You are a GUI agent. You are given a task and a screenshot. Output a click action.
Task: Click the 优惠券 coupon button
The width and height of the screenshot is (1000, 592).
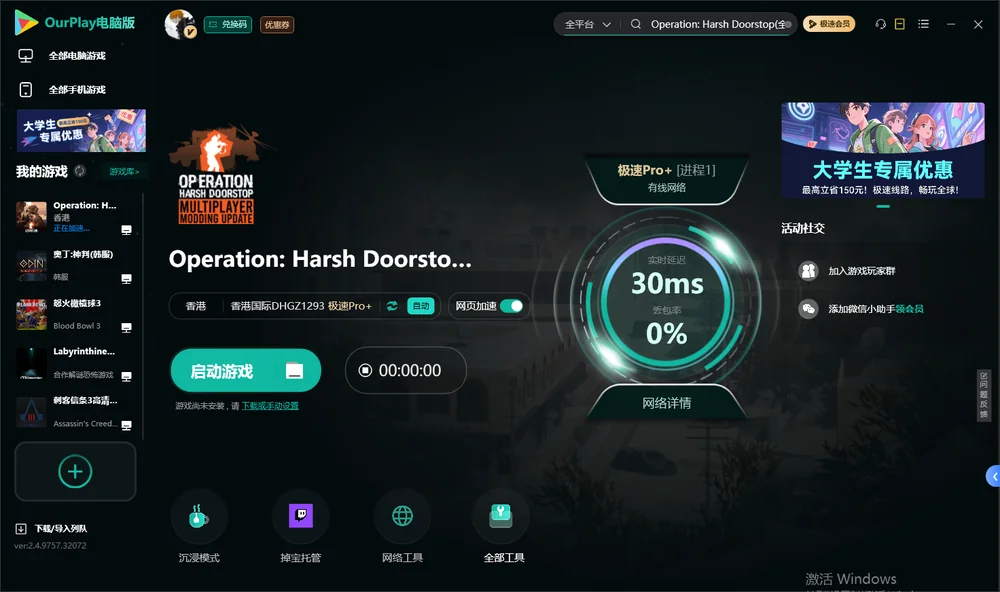coord(277,25)
